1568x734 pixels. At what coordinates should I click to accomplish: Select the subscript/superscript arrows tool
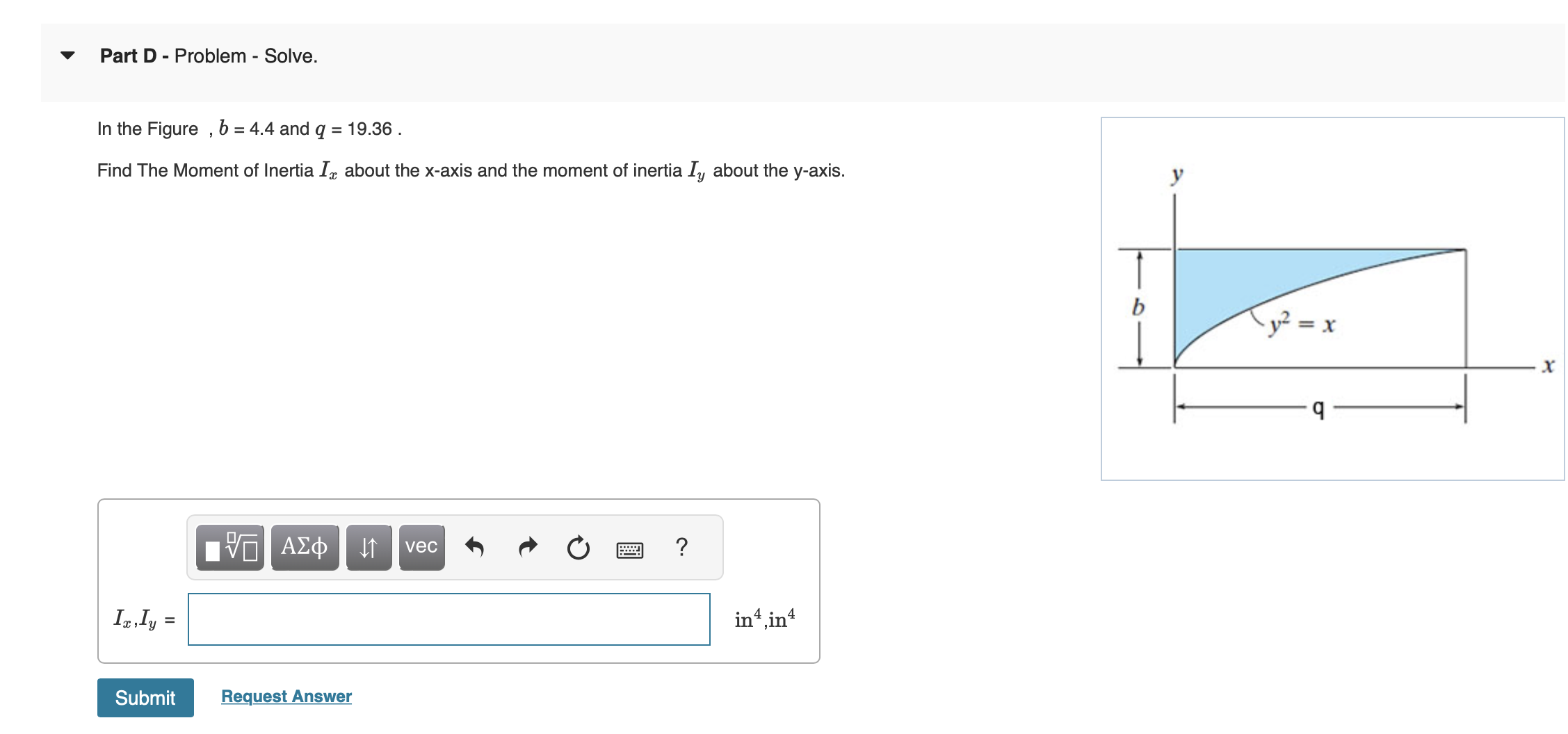(368, 548)
